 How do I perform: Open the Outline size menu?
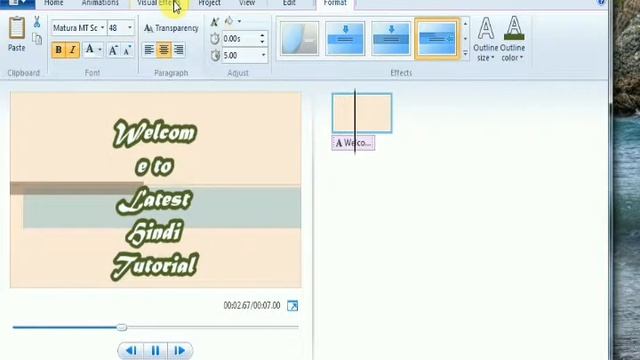pos(486,39)
